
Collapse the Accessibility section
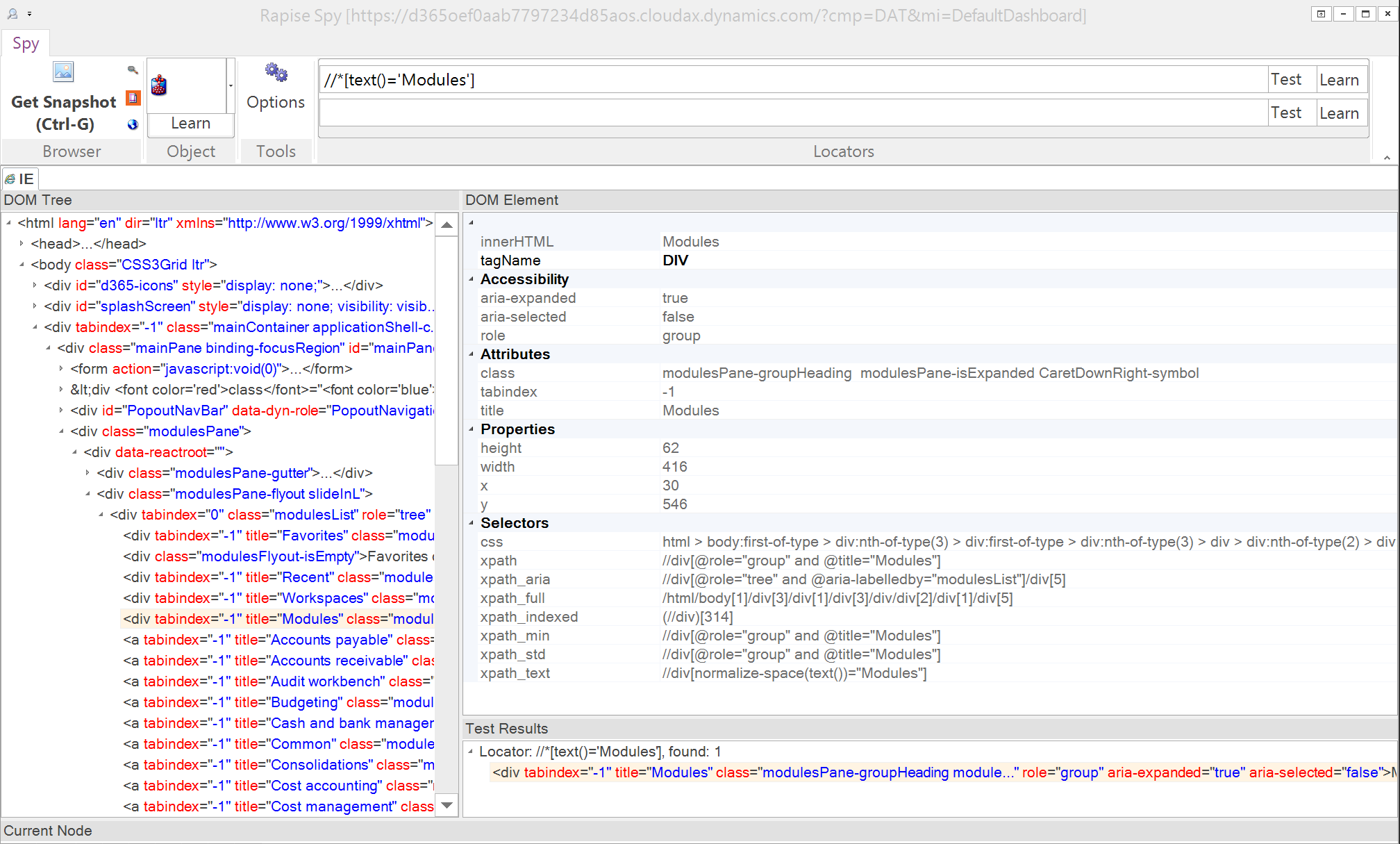[472, 279]
